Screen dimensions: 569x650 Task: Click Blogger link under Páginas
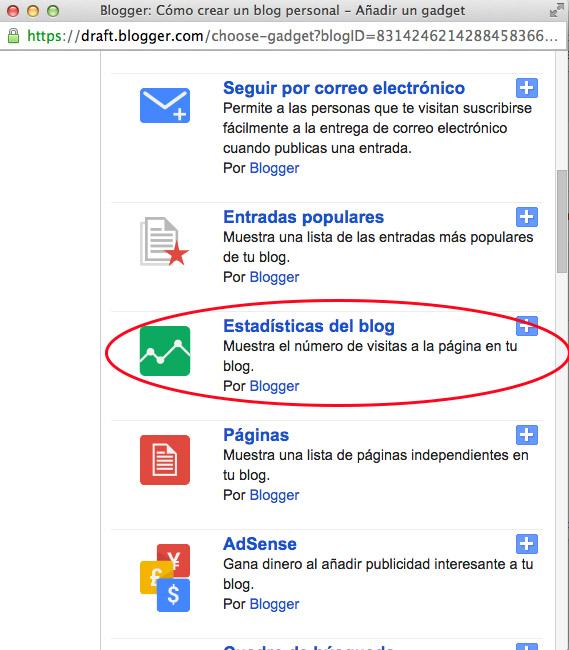point(274,495)
